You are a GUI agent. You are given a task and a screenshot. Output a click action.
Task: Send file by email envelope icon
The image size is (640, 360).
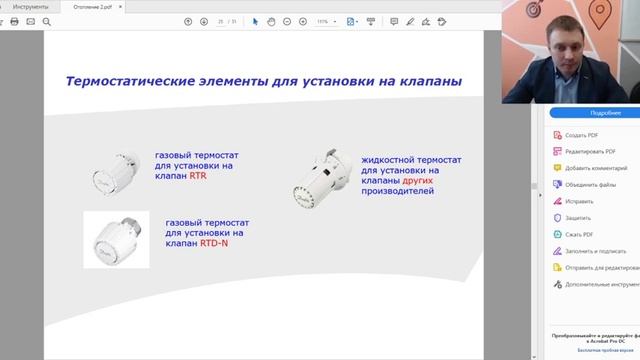[31, 22]
